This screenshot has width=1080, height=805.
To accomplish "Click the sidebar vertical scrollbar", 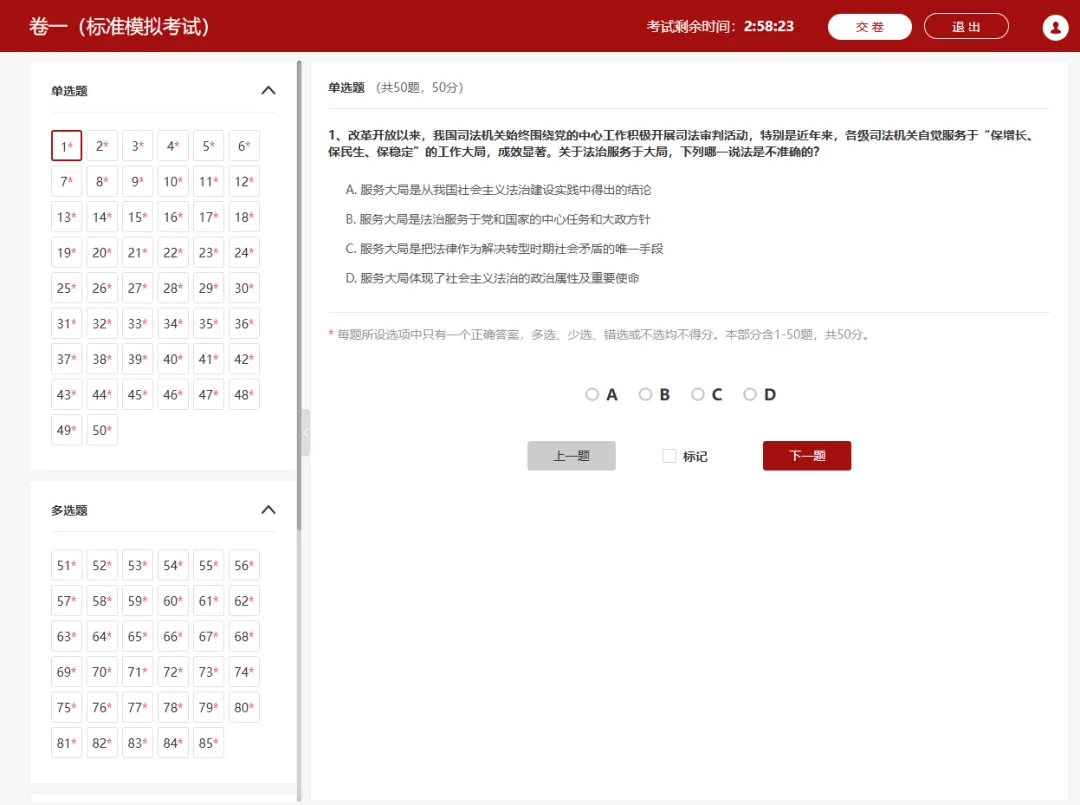I will 299,296.
